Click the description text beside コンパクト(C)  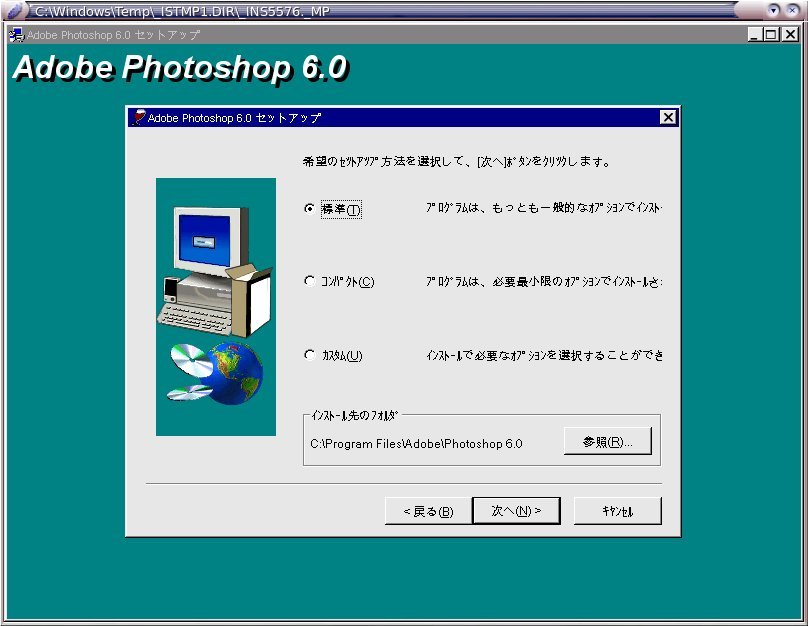click(544, 281)
